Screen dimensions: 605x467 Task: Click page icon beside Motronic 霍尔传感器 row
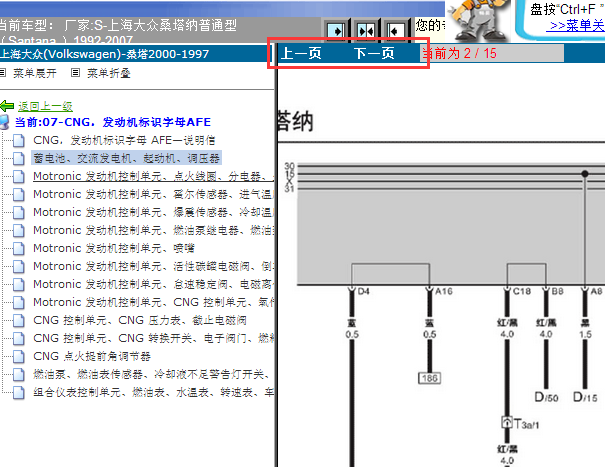19,195
